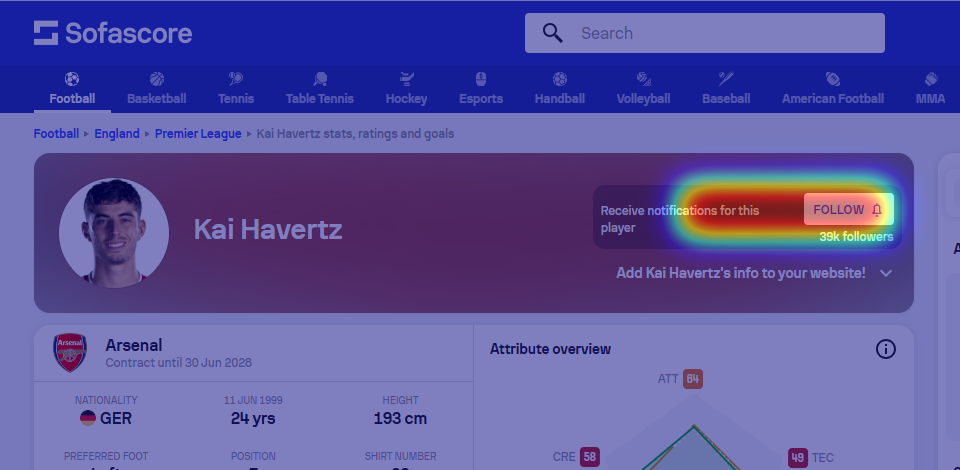The image size is (960, 470).
Task: Select the Basketball sport icon
Action: (x=157, y=79)
